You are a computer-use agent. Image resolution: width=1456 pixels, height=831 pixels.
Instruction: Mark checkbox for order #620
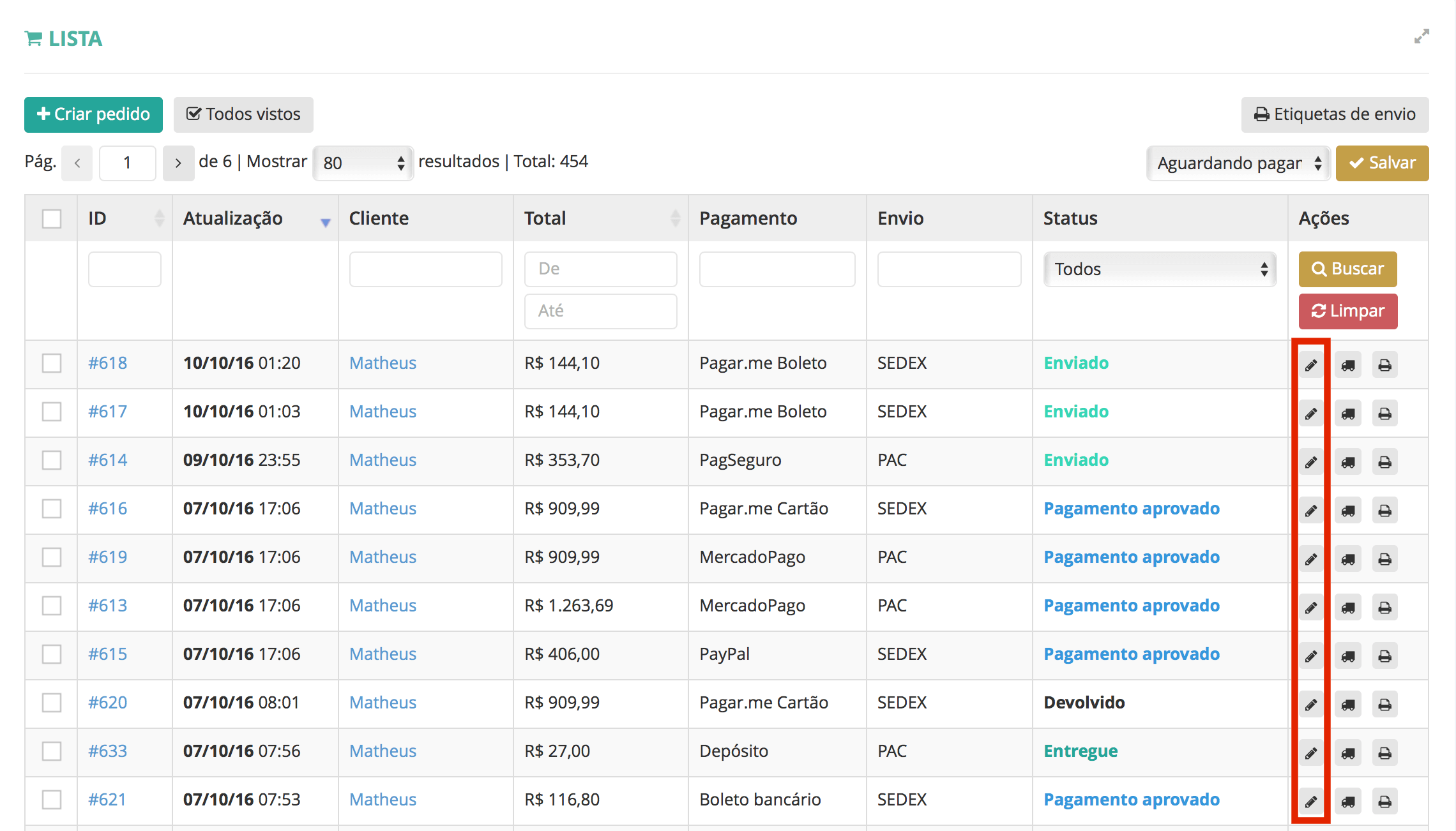click(x=52, y=703)
